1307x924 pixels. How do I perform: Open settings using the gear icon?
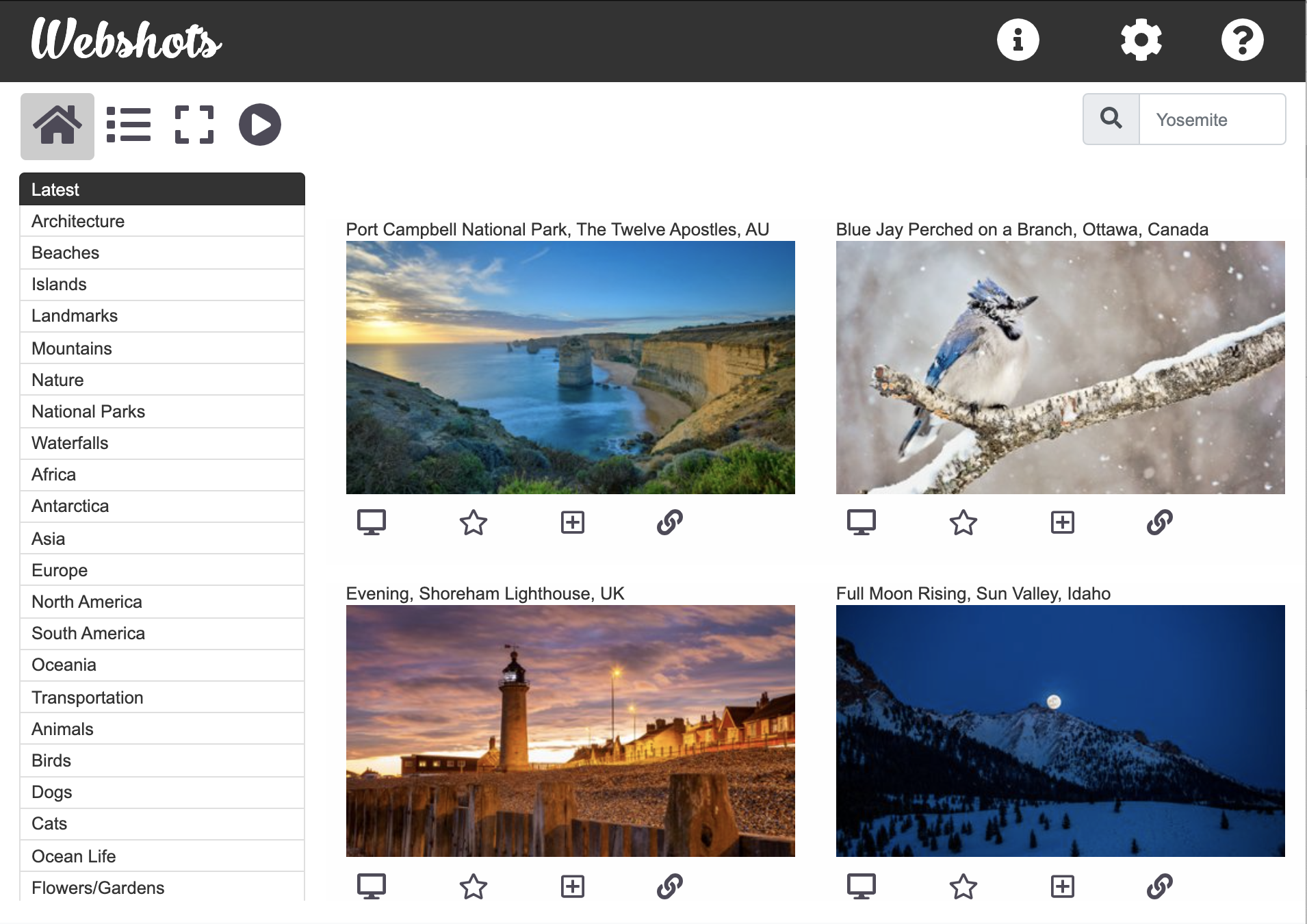click(1141, 40)
